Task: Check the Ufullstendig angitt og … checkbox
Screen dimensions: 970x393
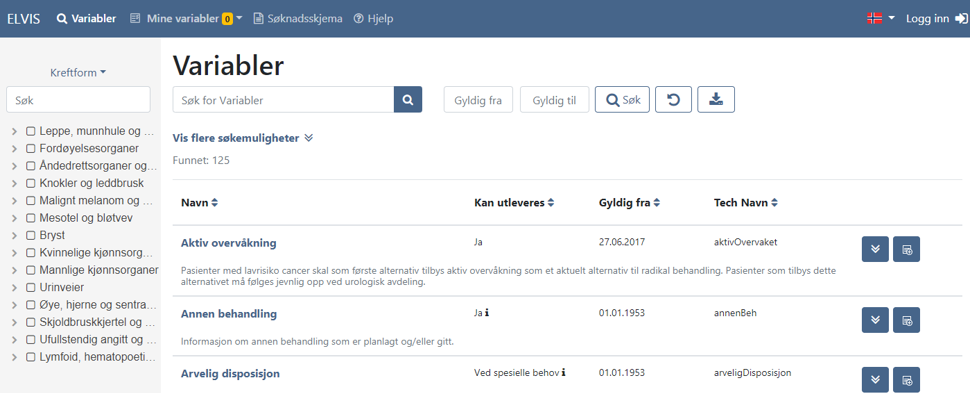Action: 30,340
